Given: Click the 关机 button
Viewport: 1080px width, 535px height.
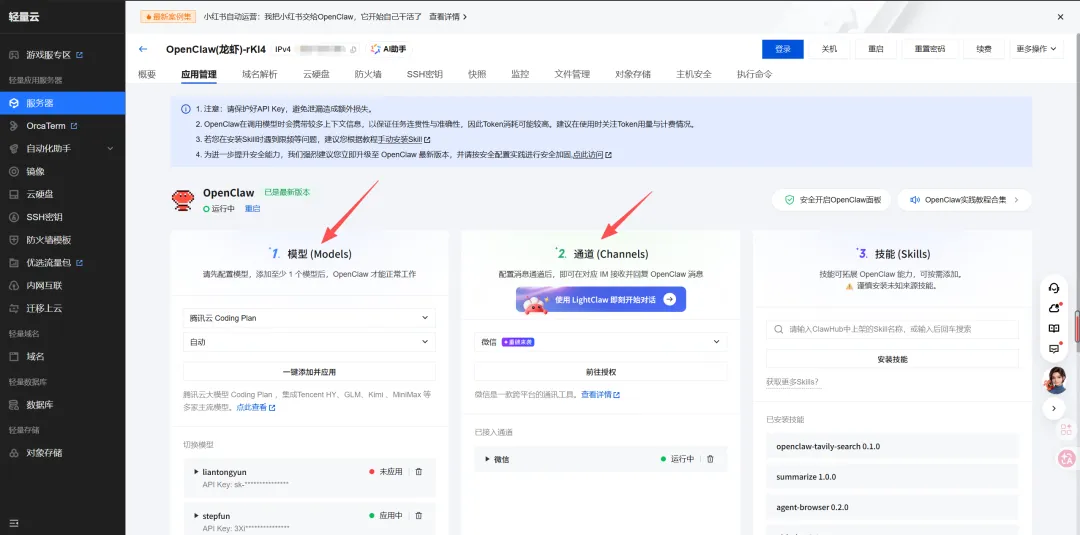Looking at the screenshot, I should 829,49.
